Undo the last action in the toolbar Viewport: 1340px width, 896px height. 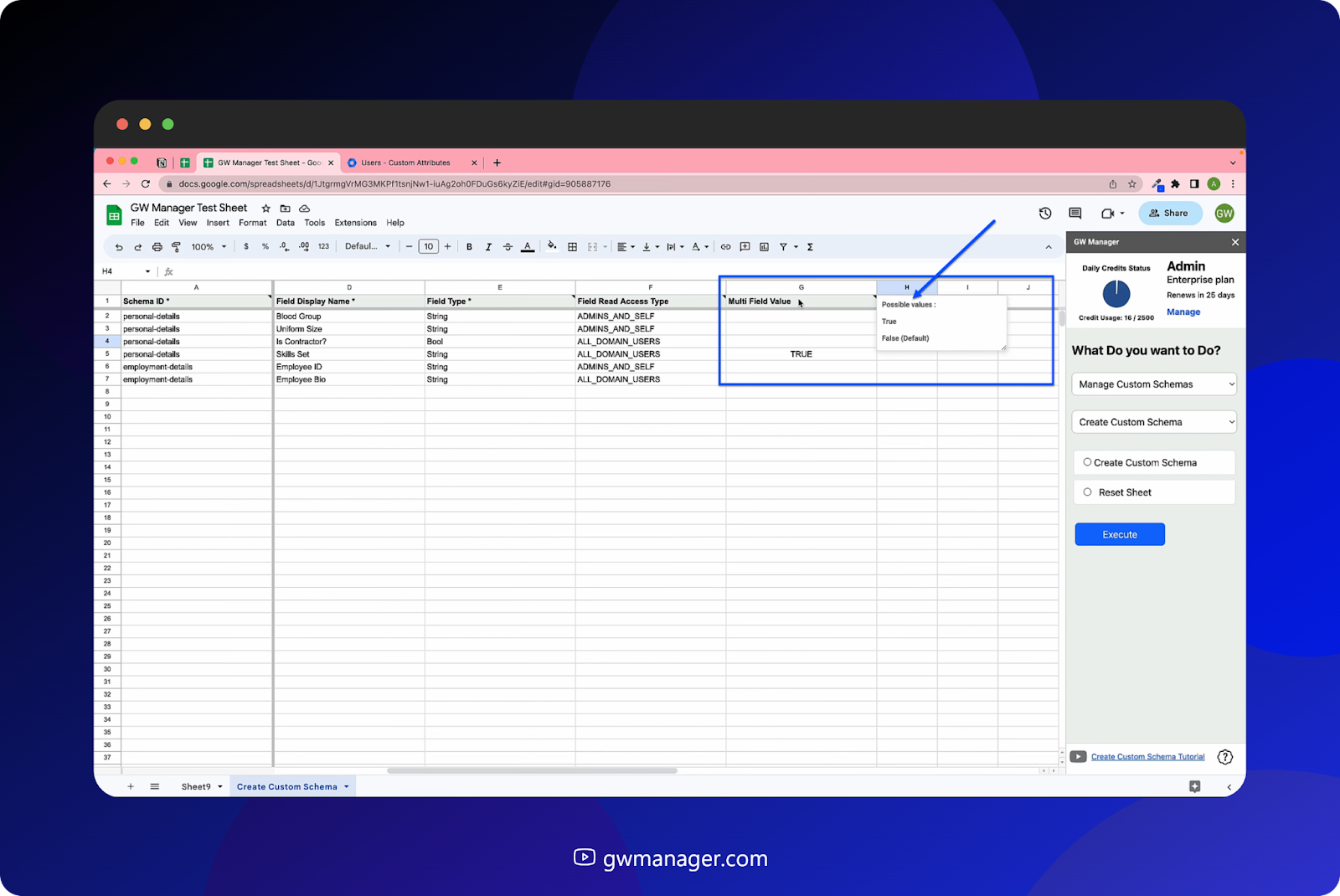coord(119,247)
